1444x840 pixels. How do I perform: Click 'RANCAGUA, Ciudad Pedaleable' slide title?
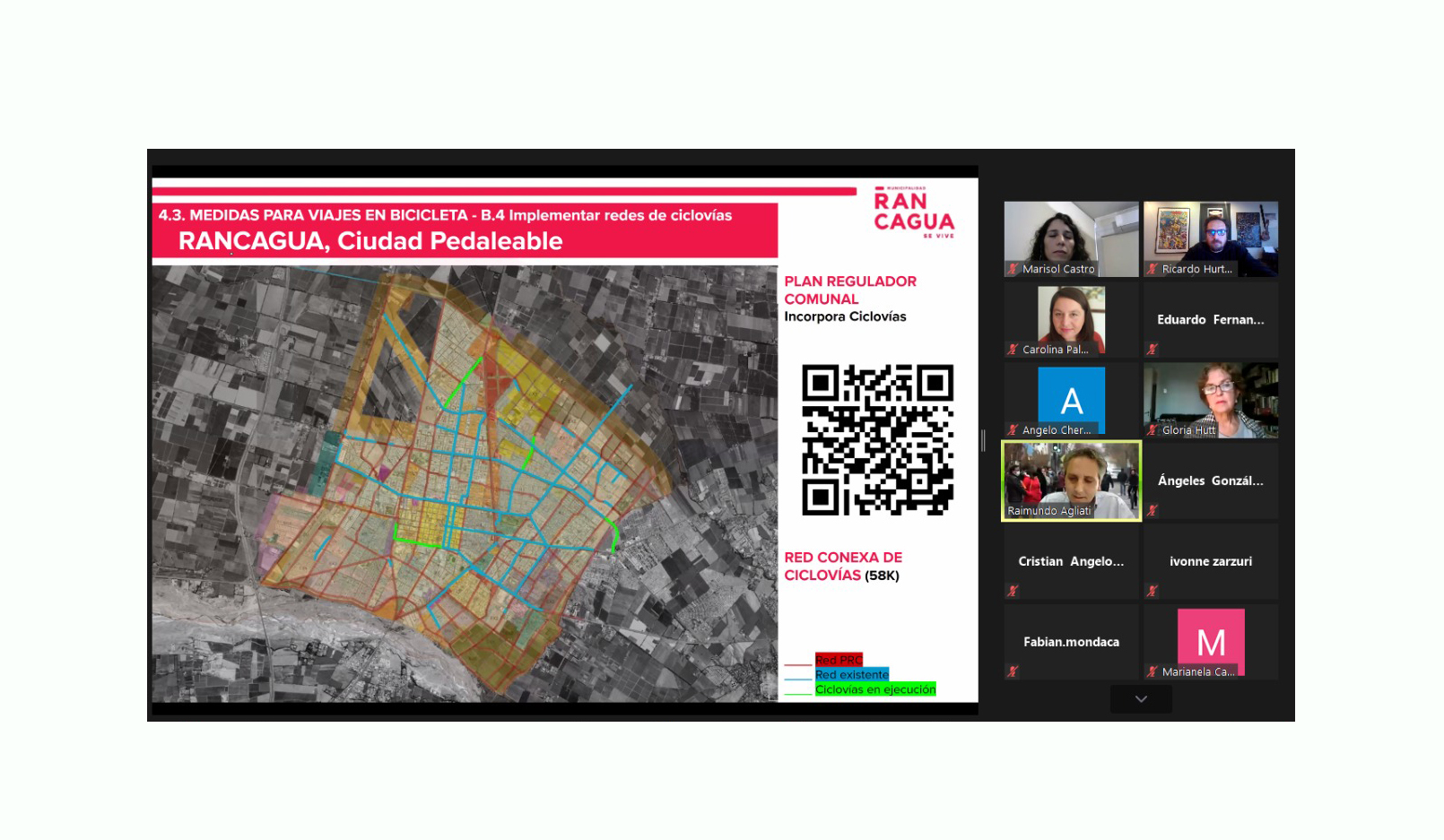pos(370,241)
